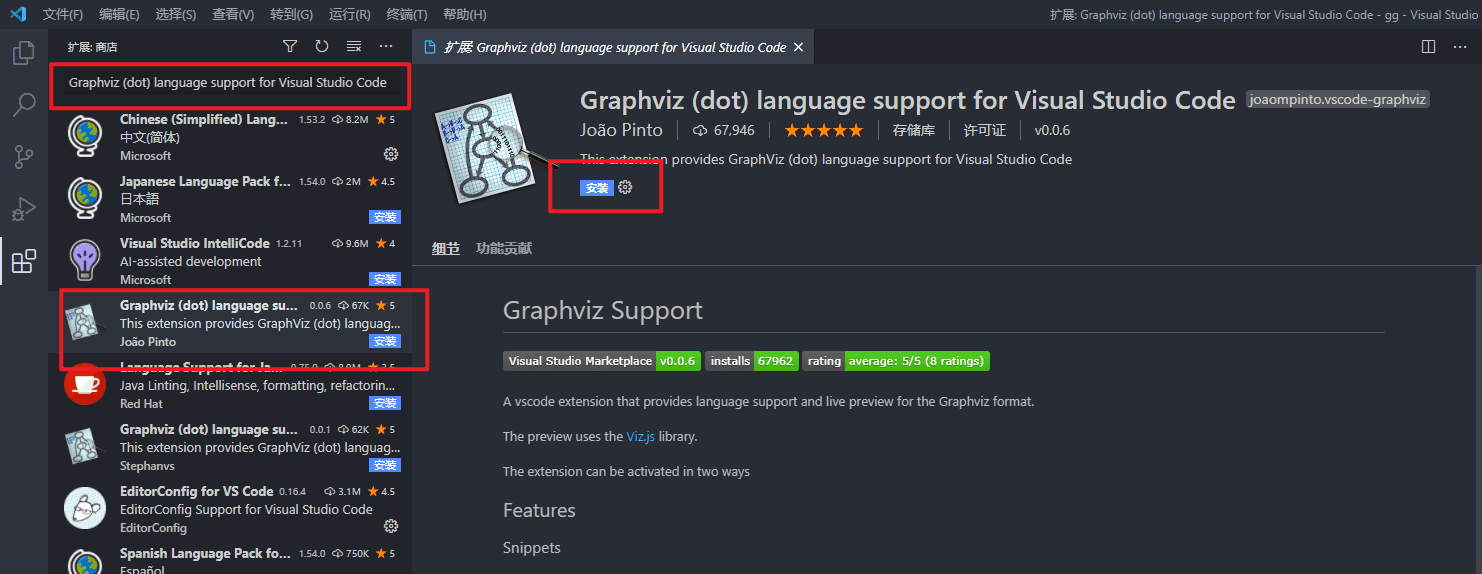
Task: Open the Viz.js library link
Action: pyautogui.click(x=640, y=436)
